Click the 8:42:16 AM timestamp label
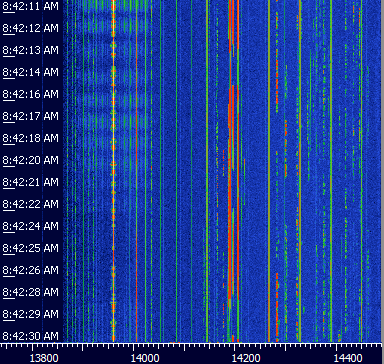This screenshot has height=364, width=384. click(31, 94)
